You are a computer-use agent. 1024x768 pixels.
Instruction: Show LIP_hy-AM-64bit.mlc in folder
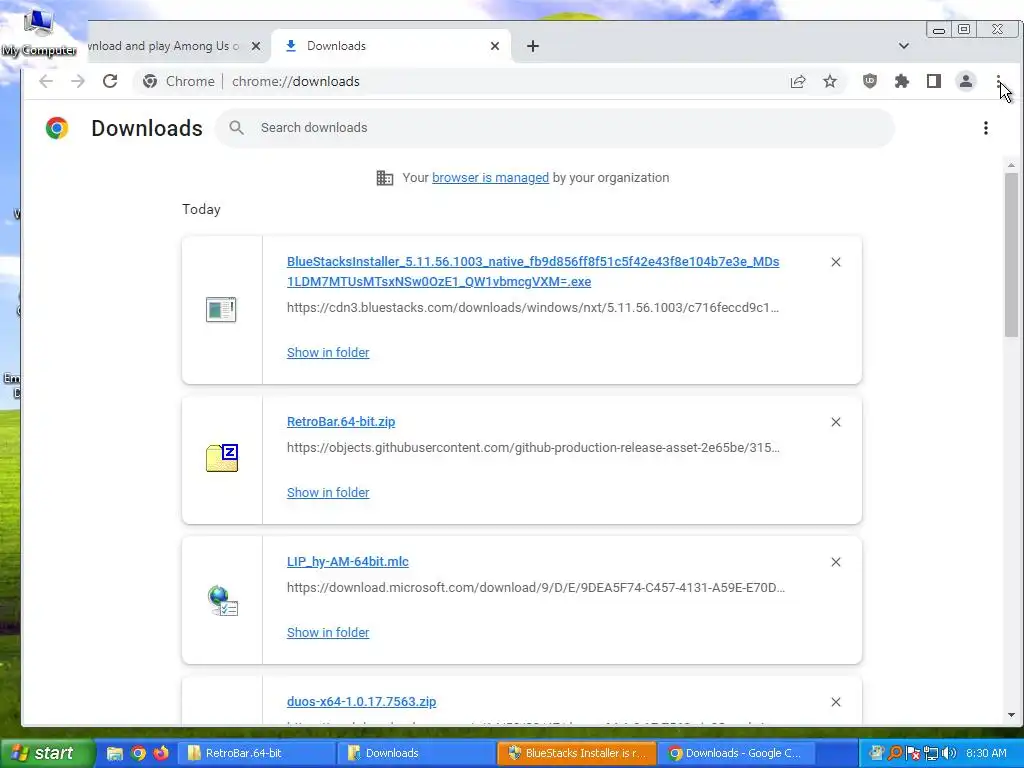coord(328,633)
